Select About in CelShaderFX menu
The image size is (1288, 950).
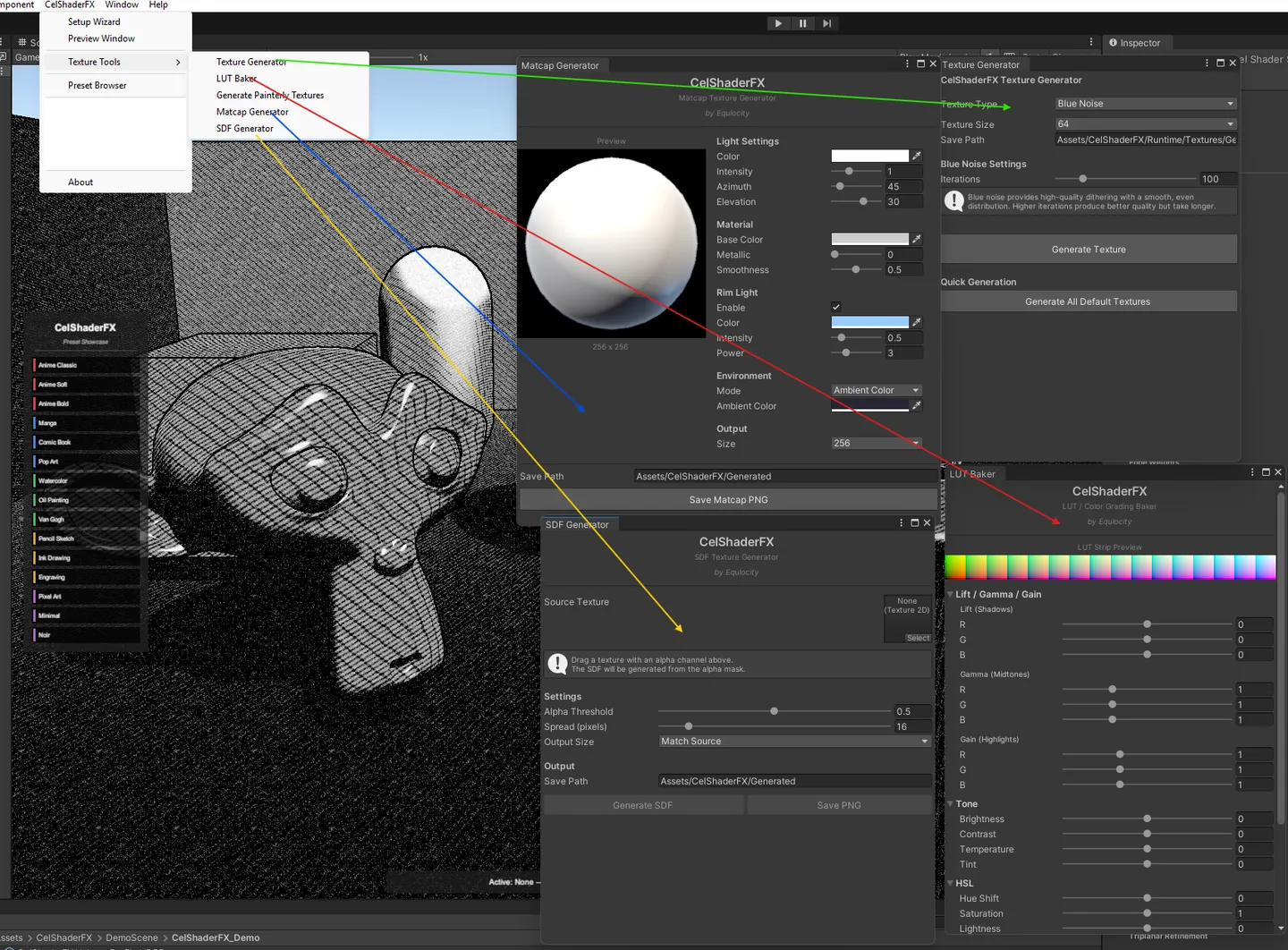point(80,182)
